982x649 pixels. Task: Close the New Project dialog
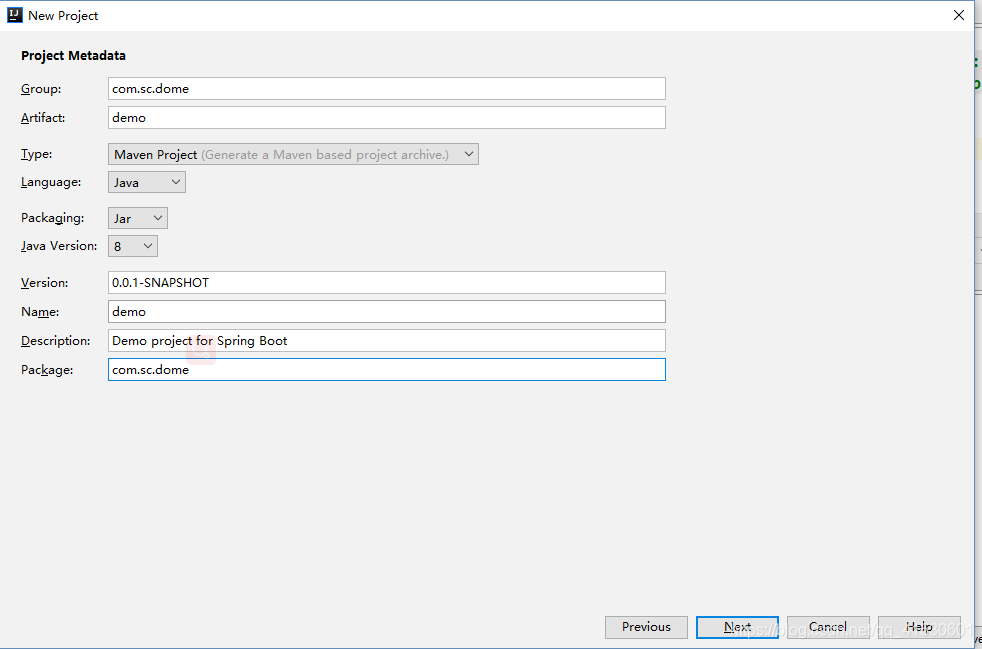pyautogui.click(x=958, y=15)
